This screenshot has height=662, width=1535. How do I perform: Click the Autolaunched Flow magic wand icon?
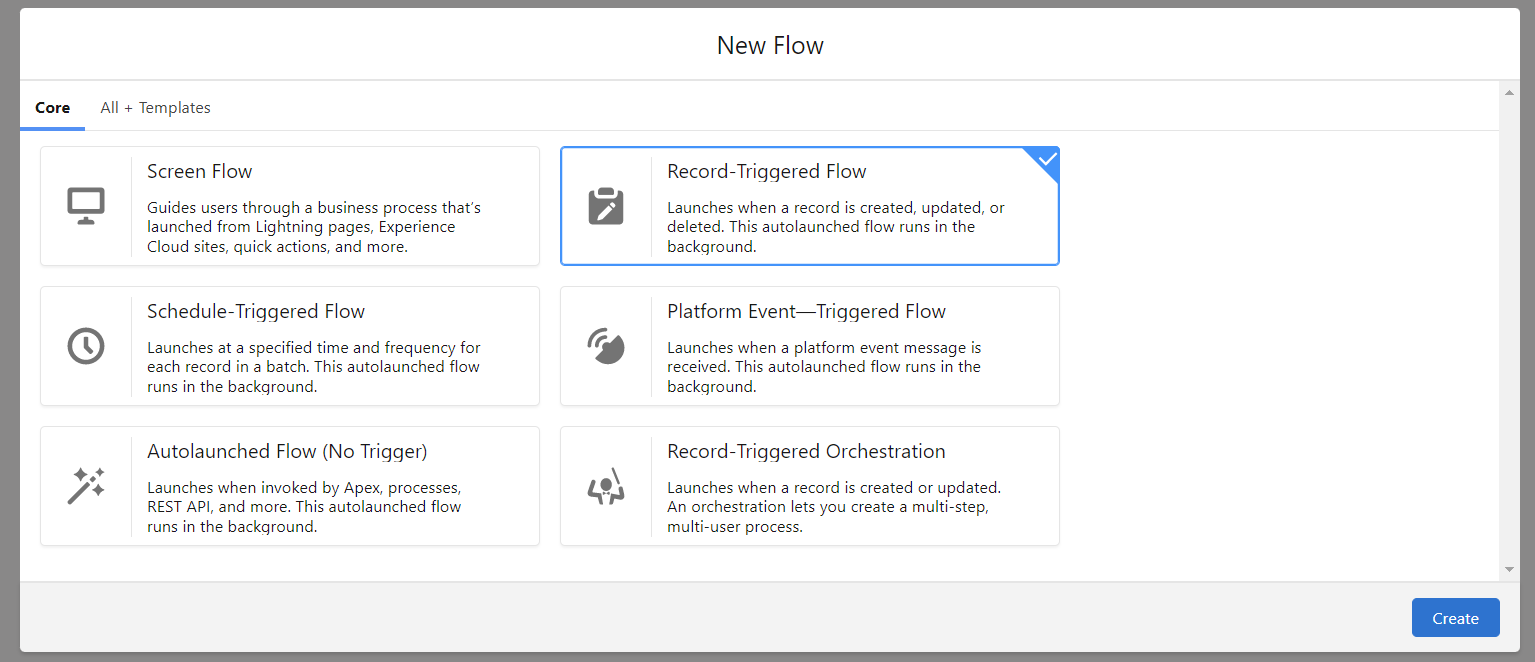86,486
